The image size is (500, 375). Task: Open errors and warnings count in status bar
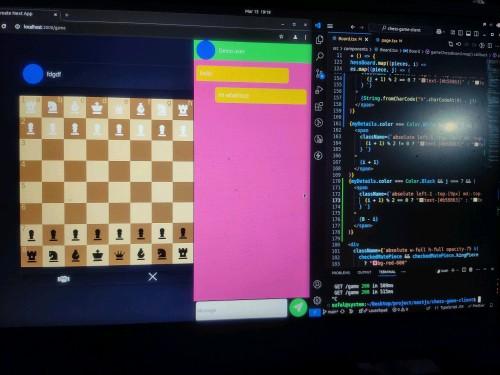click(x=400, y=310)
